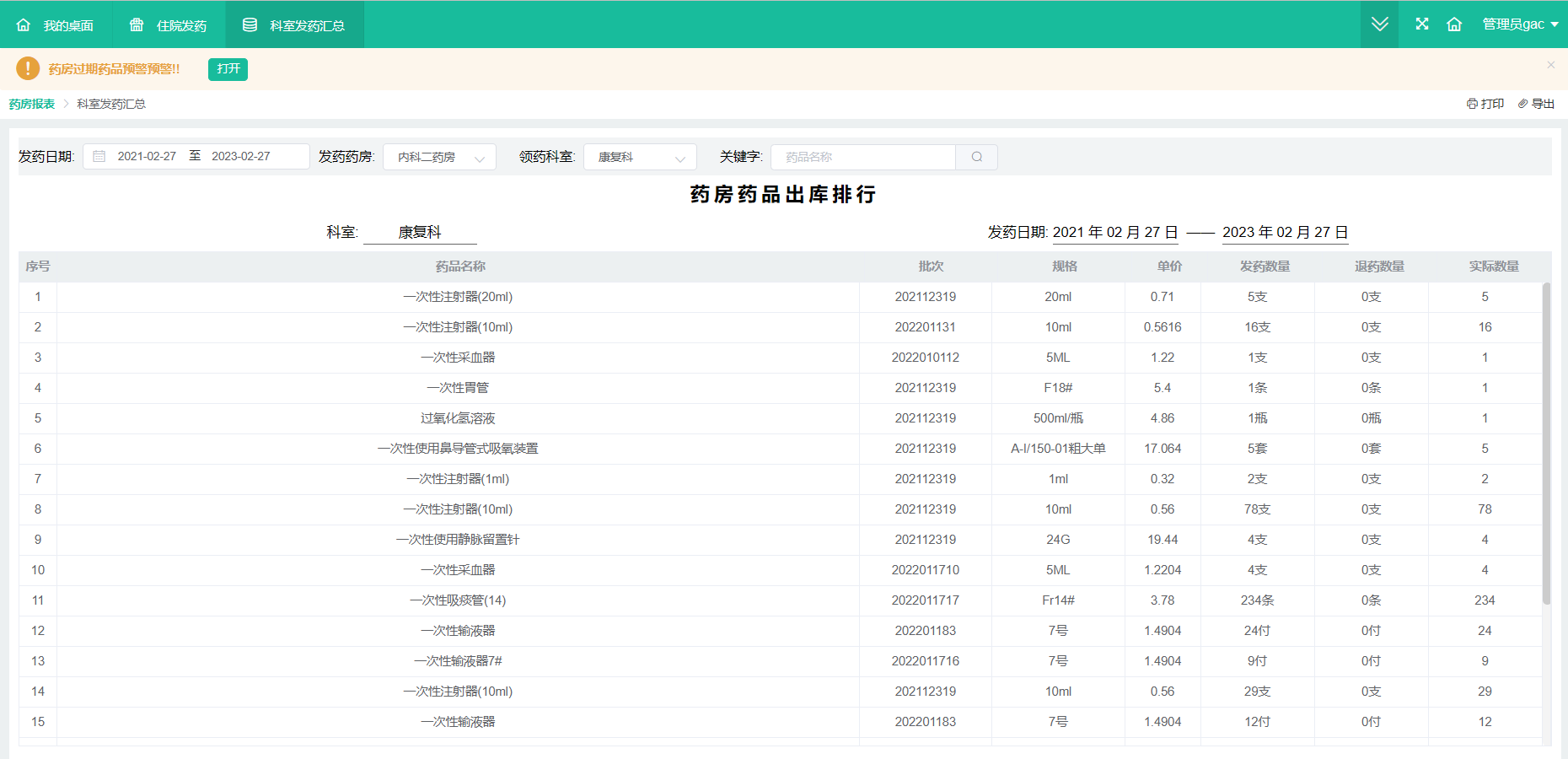Viewport: 1568px width, 759px height.
Task: Toggle fullscreen with the expand-arrows icon
Action: (x=1422, y=24)
